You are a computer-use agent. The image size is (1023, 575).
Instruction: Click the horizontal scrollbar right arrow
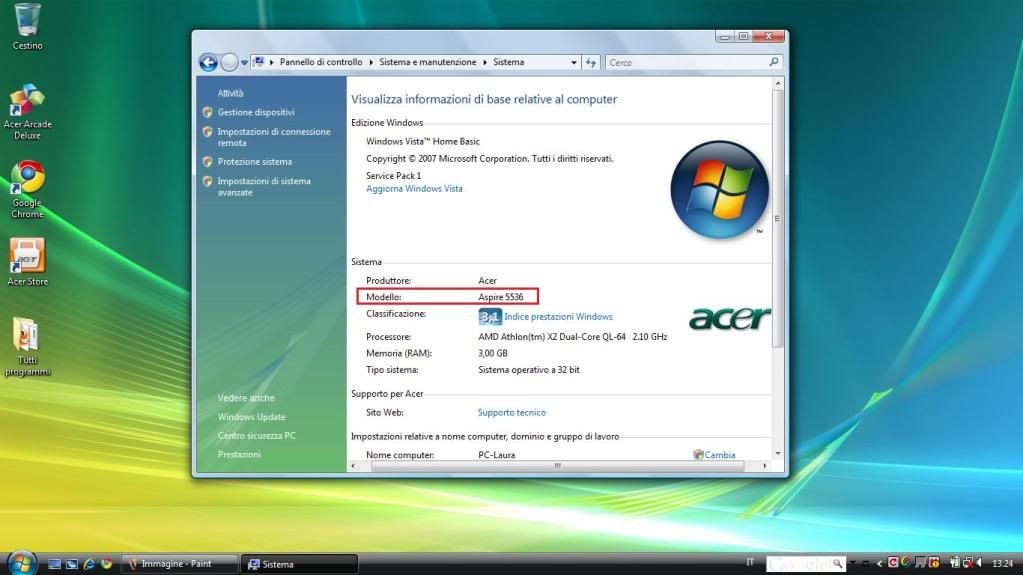[765, 466]
